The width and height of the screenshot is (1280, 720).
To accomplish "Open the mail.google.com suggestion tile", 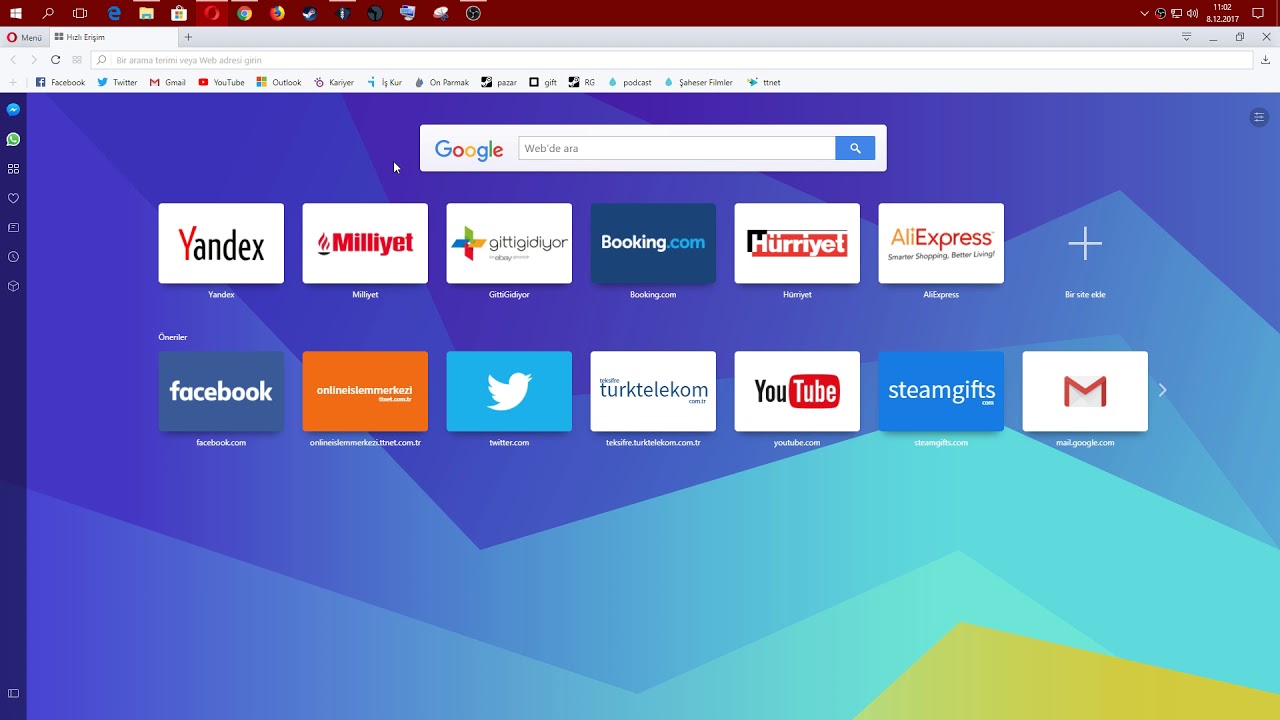I will (1085, 391).
